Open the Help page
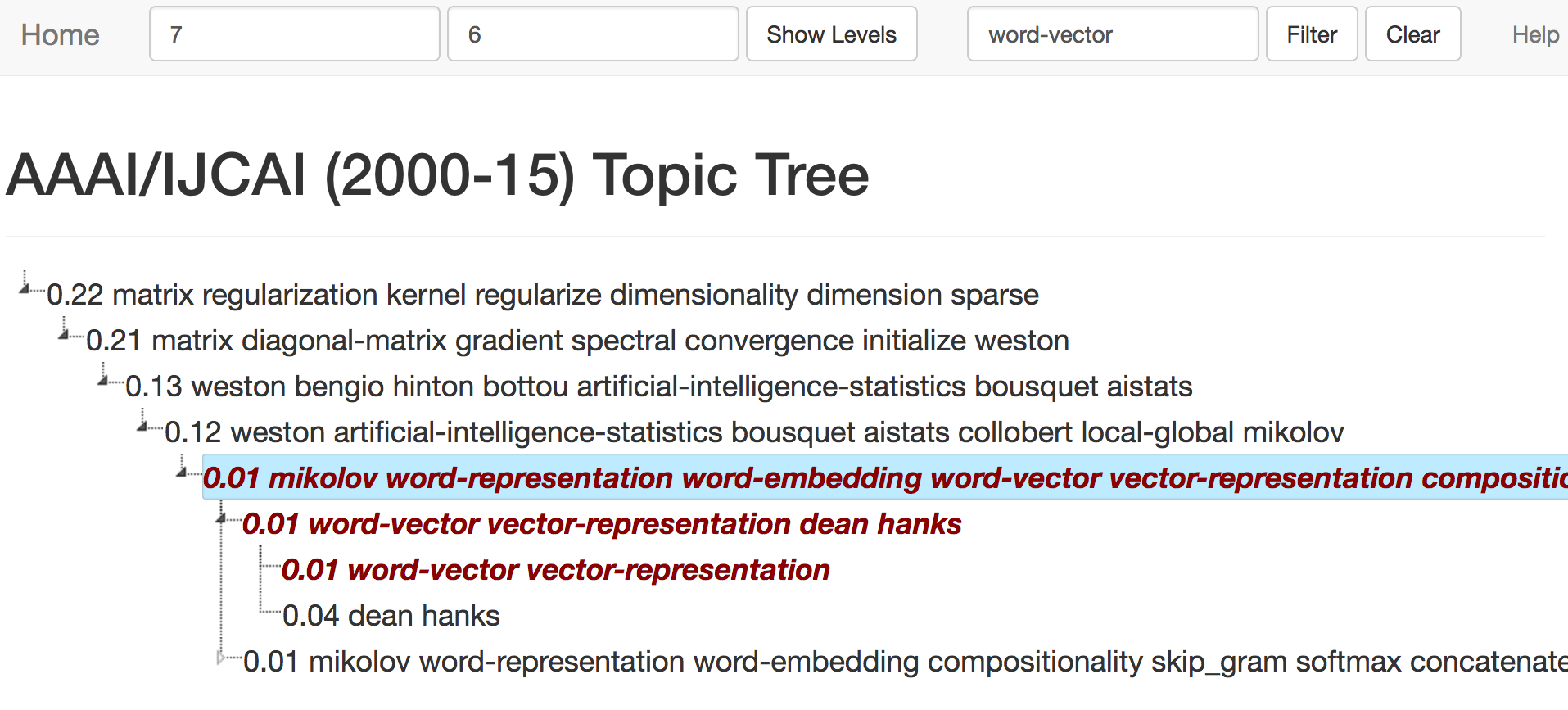 click(1534, 35)
